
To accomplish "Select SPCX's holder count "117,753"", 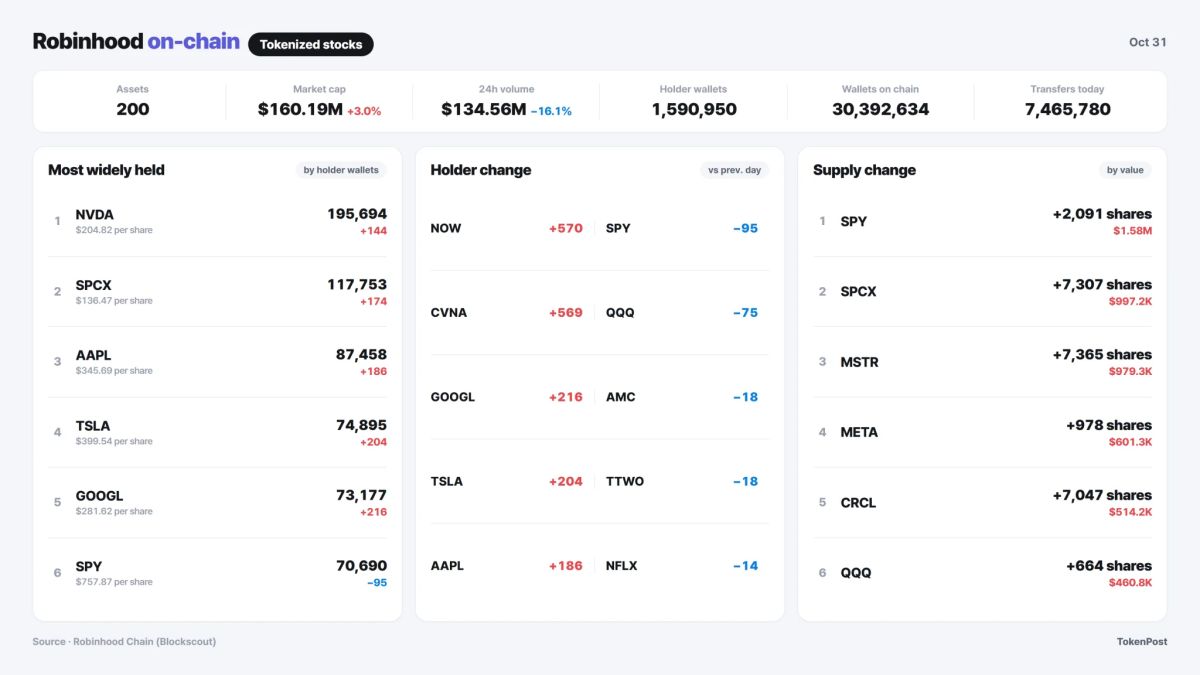I will [x=357, y=285].
